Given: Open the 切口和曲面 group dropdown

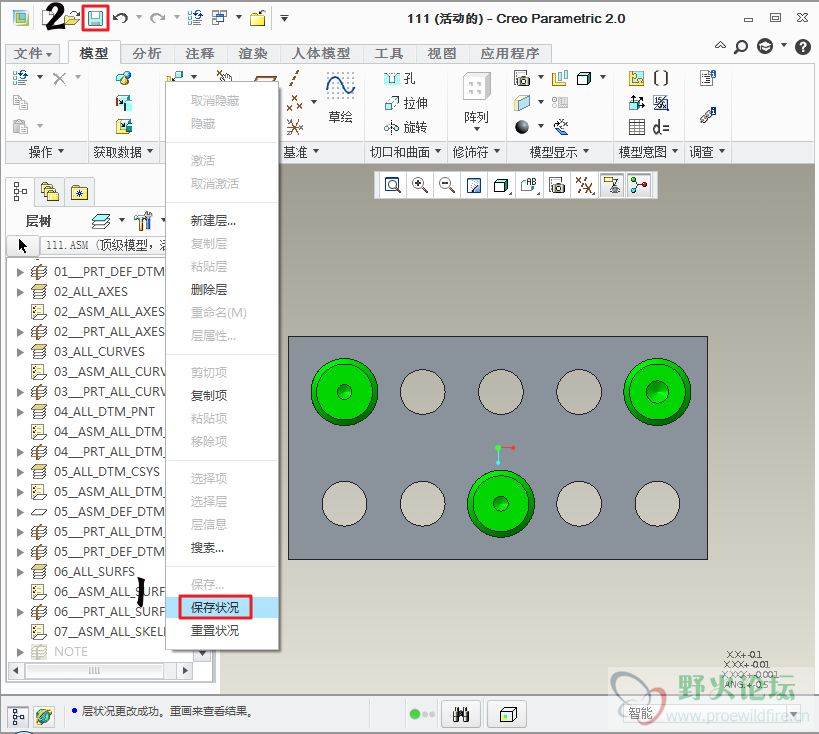Looking at the screenshot, I should pyautogui.click(x=406, y=152).
